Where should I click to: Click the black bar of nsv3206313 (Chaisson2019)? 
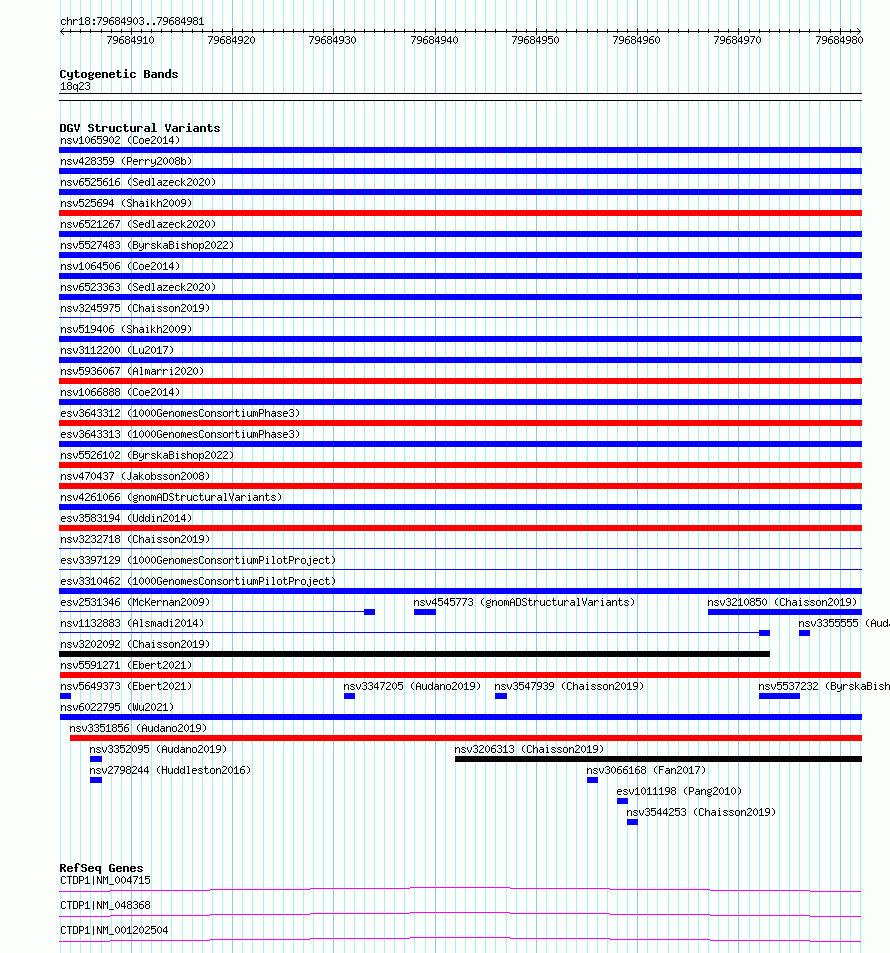click(658, 759)
